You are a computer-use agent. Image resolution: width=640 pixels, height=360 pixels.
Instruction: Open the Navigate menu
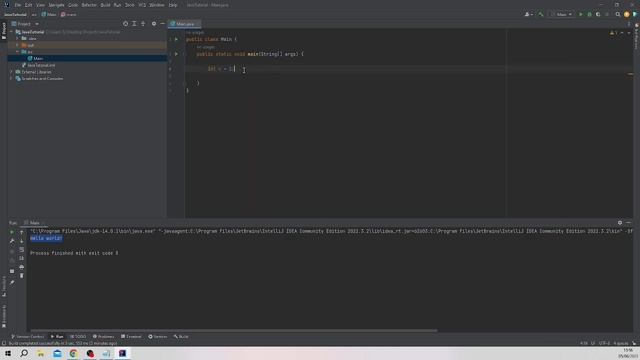coord(56,5)
